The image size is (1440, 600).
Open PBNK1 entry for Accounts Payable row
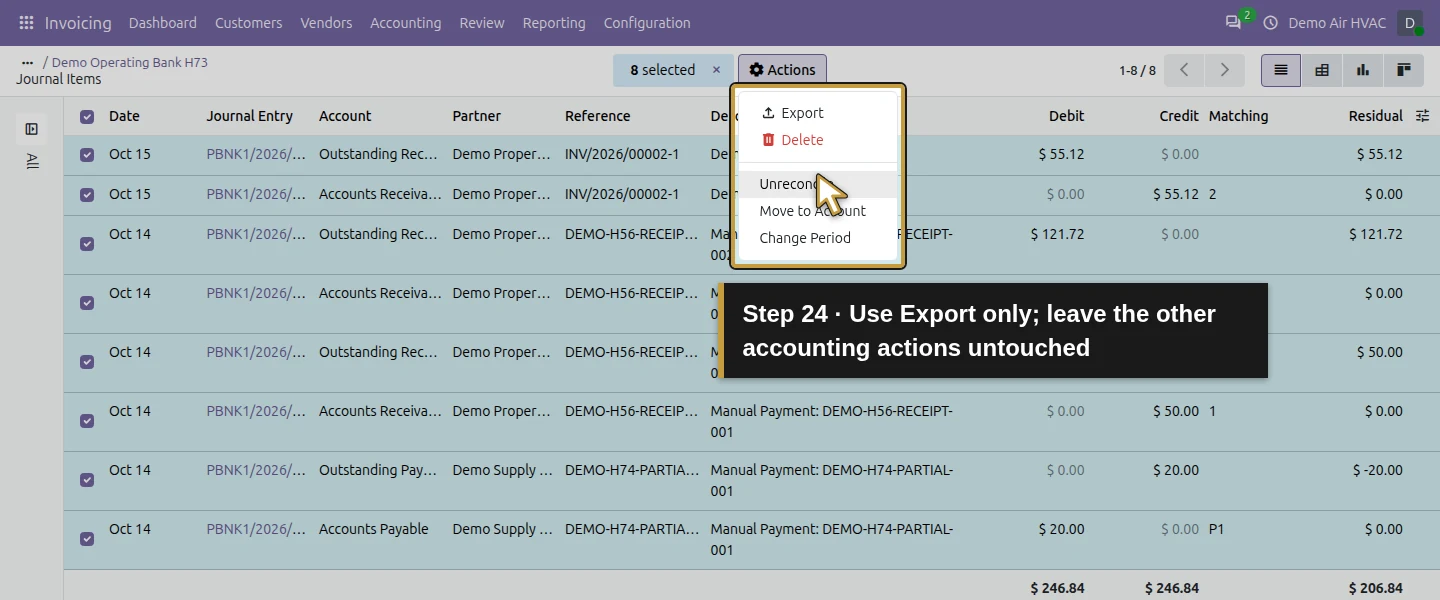(257, 529)
